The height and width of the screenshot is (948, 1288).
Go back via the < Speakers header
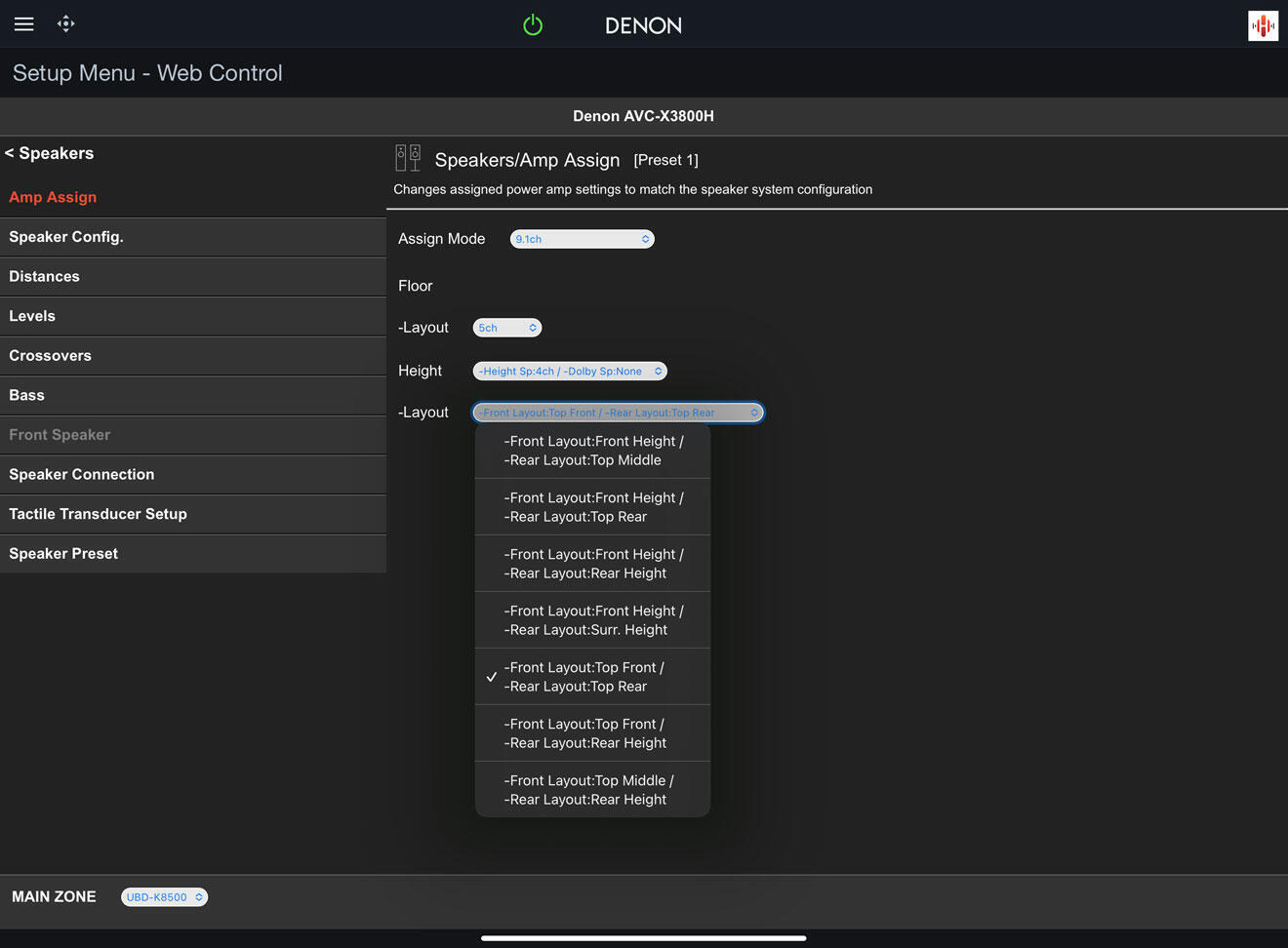tap(50, 153)
